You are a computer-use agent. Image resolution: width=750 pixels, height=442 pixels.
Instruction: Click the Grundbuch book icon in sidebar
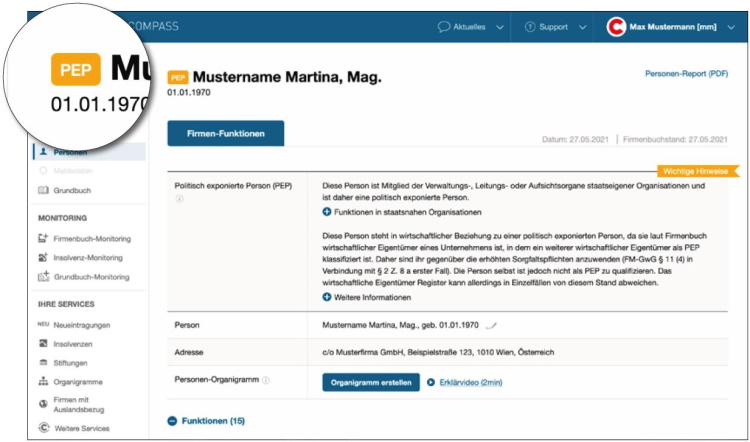(x=43, y=190)
